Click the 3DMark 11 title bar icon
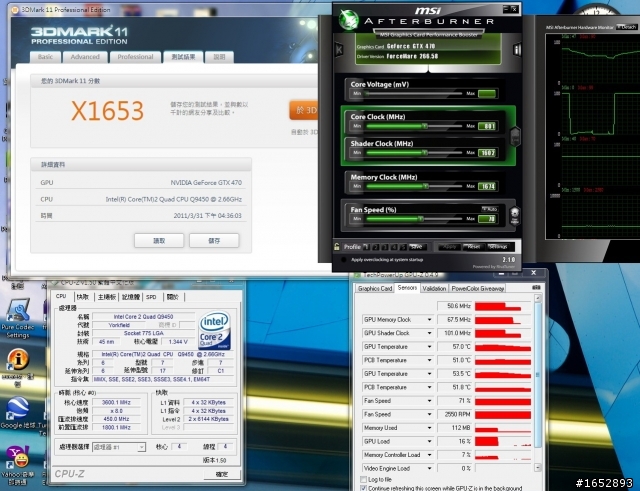 click(x=16, y=10)
